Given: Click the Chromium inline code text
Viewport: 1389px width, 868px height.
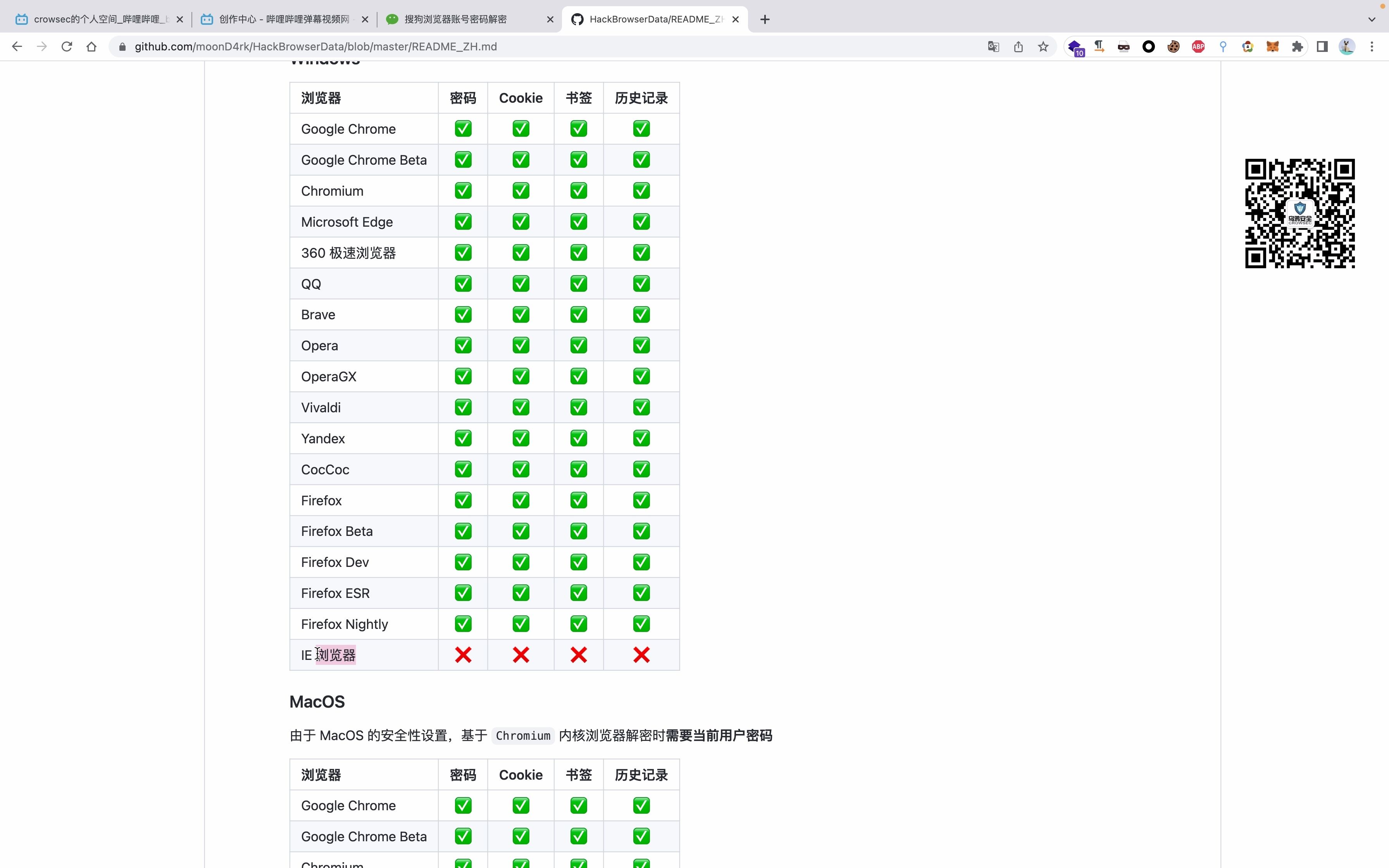Looking at the screenshot, I should [523, 736].
